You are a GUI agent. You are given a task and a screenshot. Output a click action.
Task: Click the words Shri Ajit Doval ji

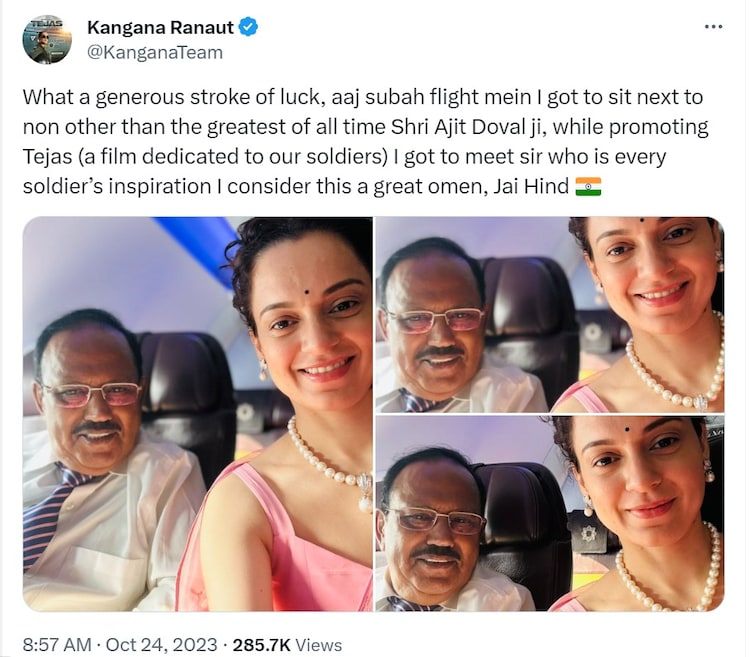(x=469, y=127)
